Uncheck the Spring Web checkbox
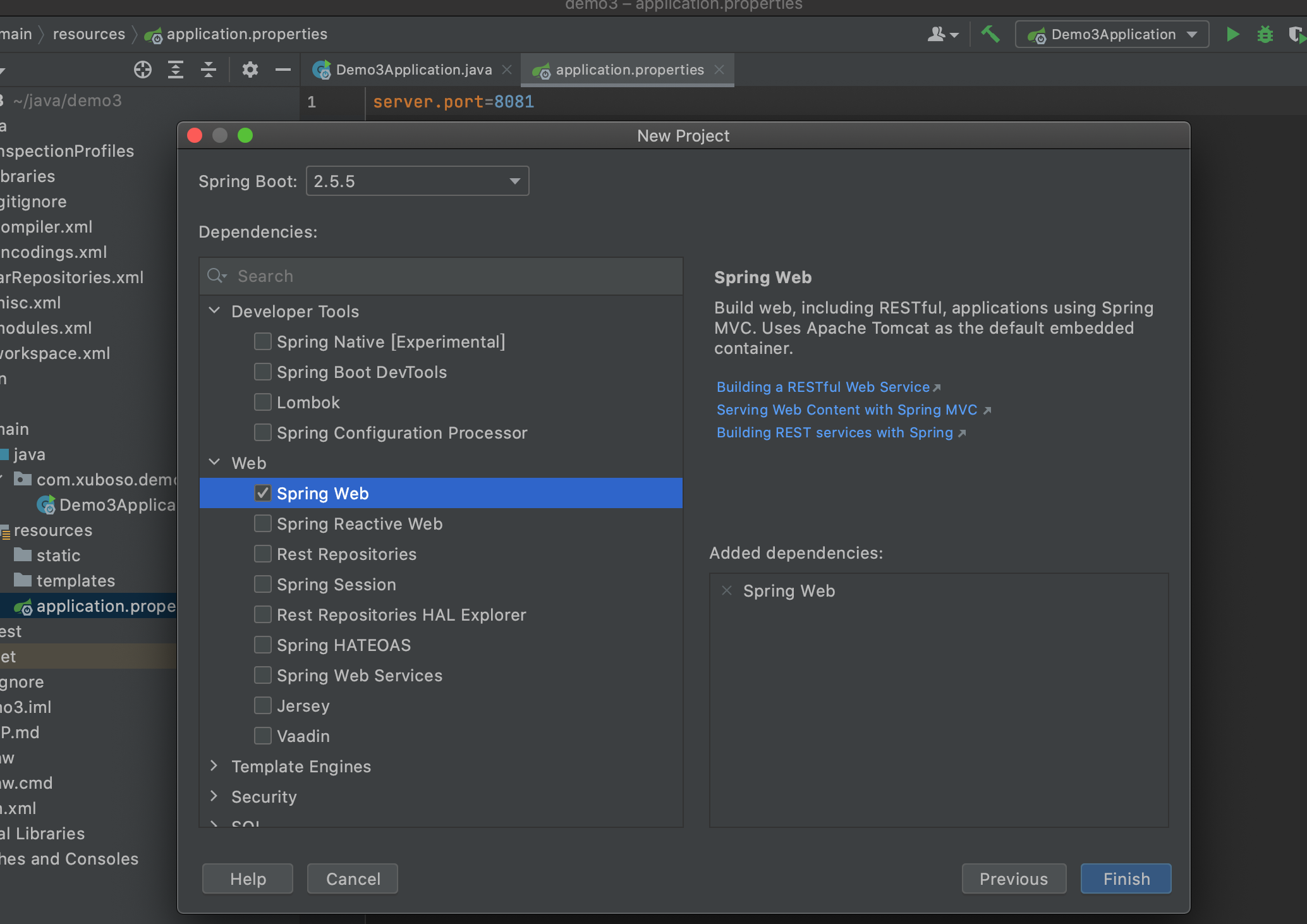Viewport: 1307px width, 924px height. click(x=263, y=493)
